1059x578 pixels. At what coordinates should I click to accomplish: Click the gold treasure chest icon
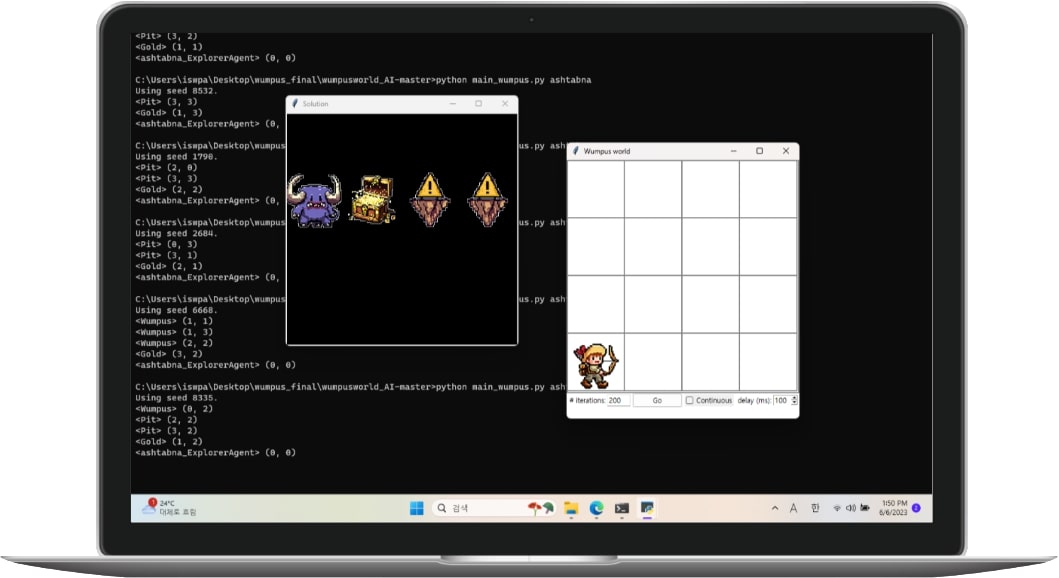(x=371, y=200)
